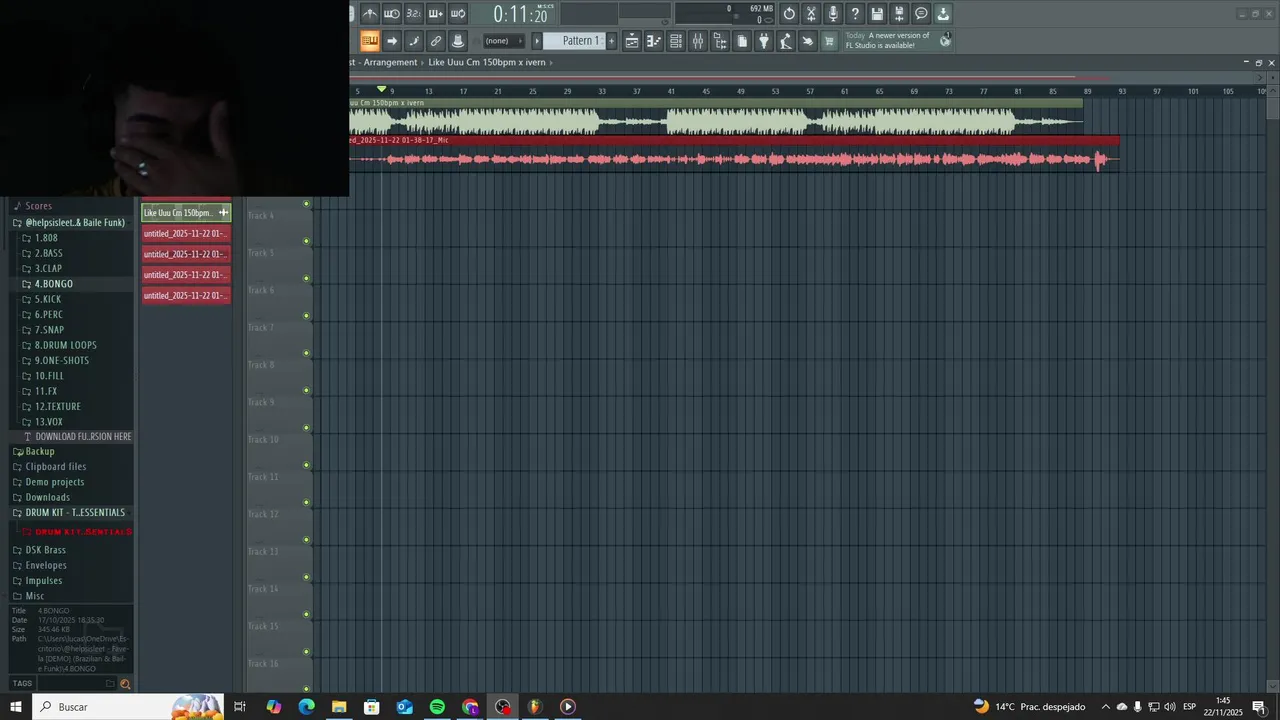The height and width of the screenshot is (720, 1280).
Task: Click the Windows Start button
Action: click(15, 707)
